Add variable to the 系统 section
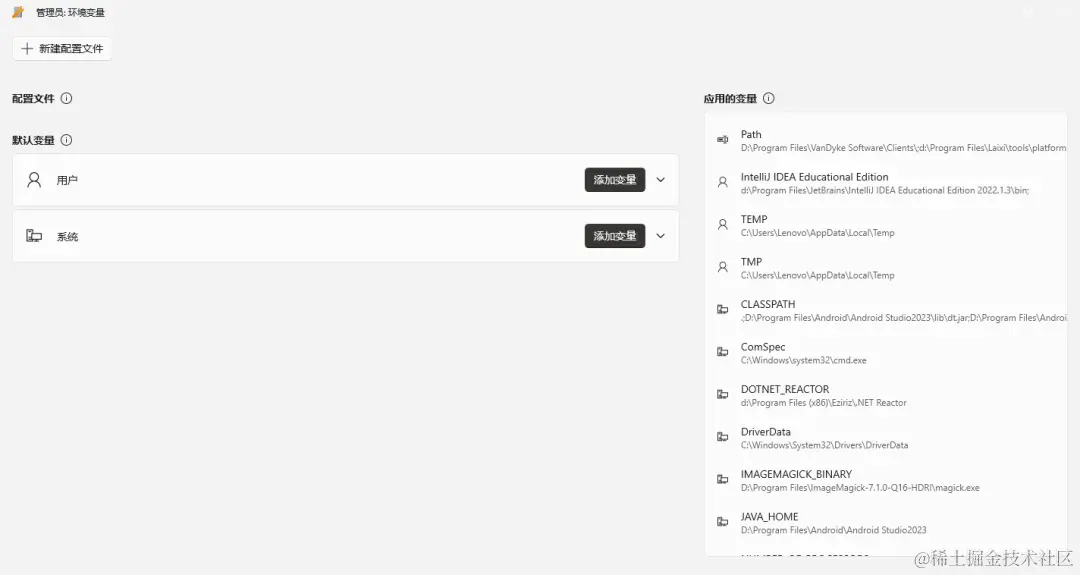The height and width of the screenshot is (575, 1080). pyautogui.click(x=614, y=236)
